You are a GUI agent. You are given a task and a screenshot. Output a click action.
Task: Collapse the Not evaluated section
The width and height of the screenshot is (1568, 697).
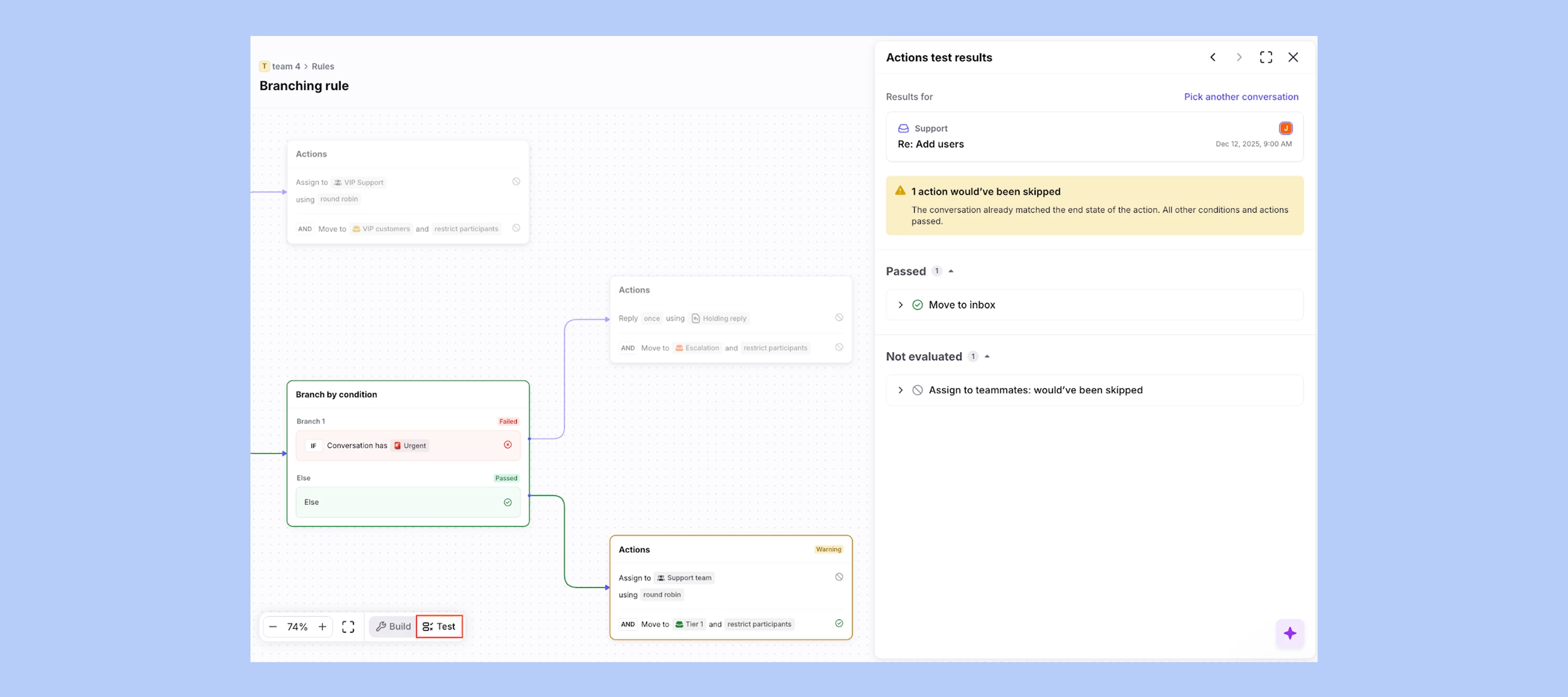(987, 356)
